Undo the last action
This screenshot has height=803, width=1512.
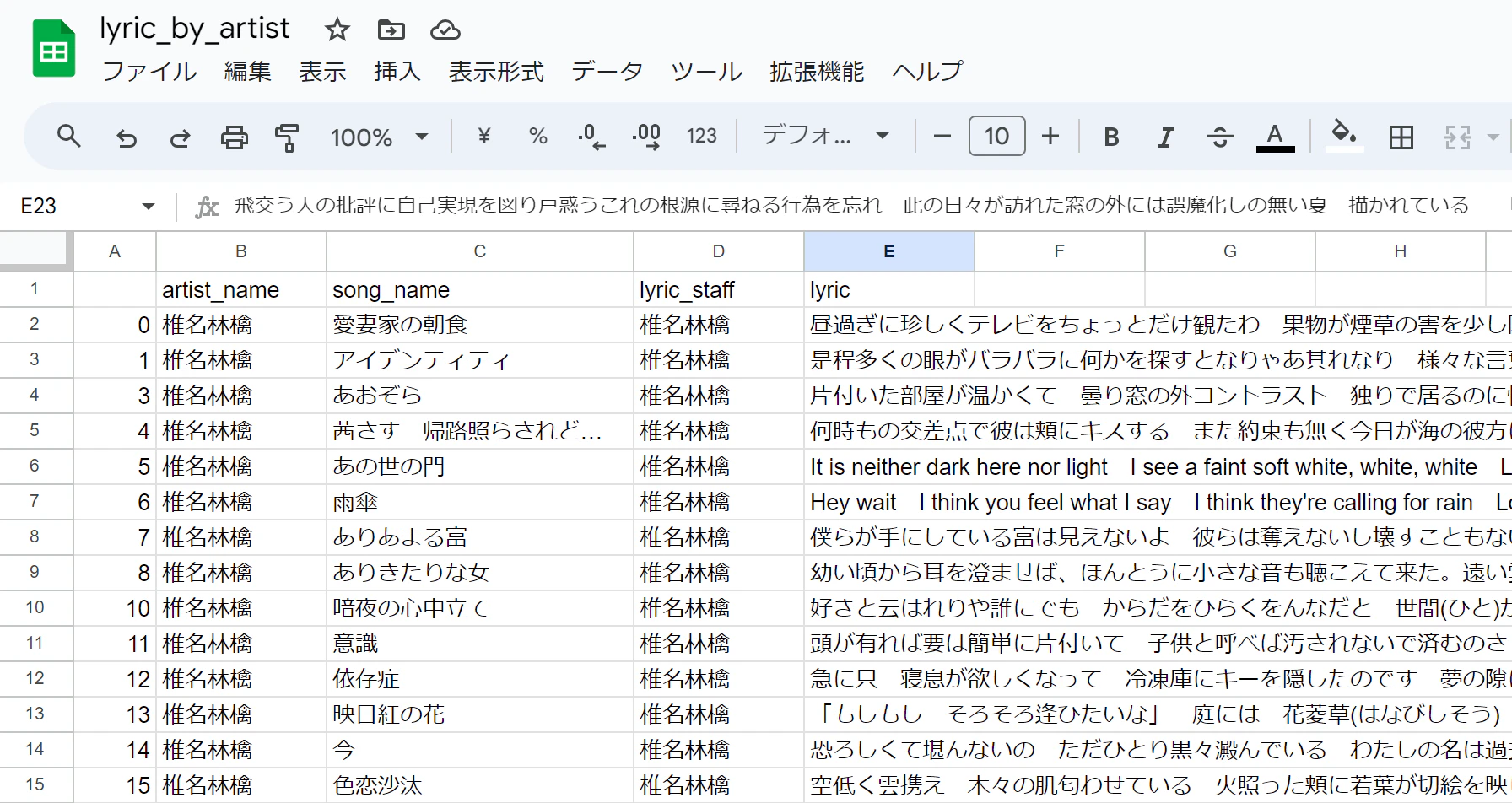127,137
